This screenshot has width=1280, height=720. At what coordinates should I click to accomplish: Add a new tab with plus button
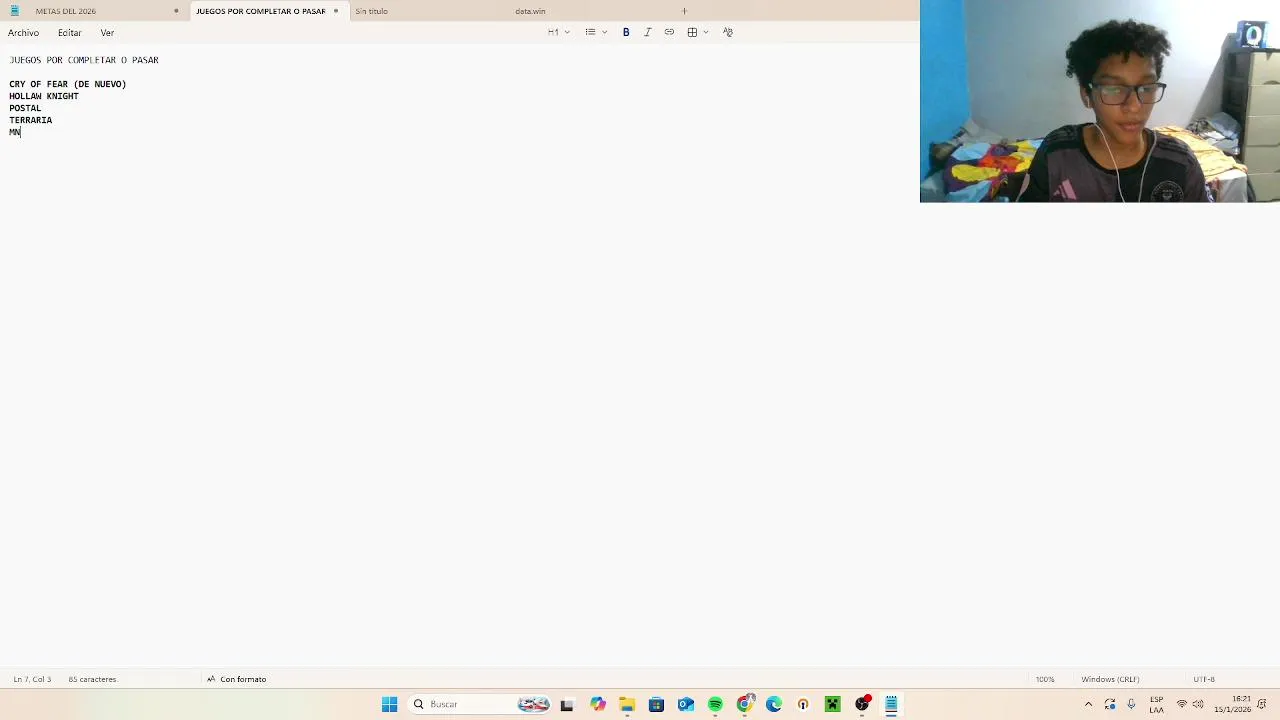pyautogui.click(x=684, y=11)
